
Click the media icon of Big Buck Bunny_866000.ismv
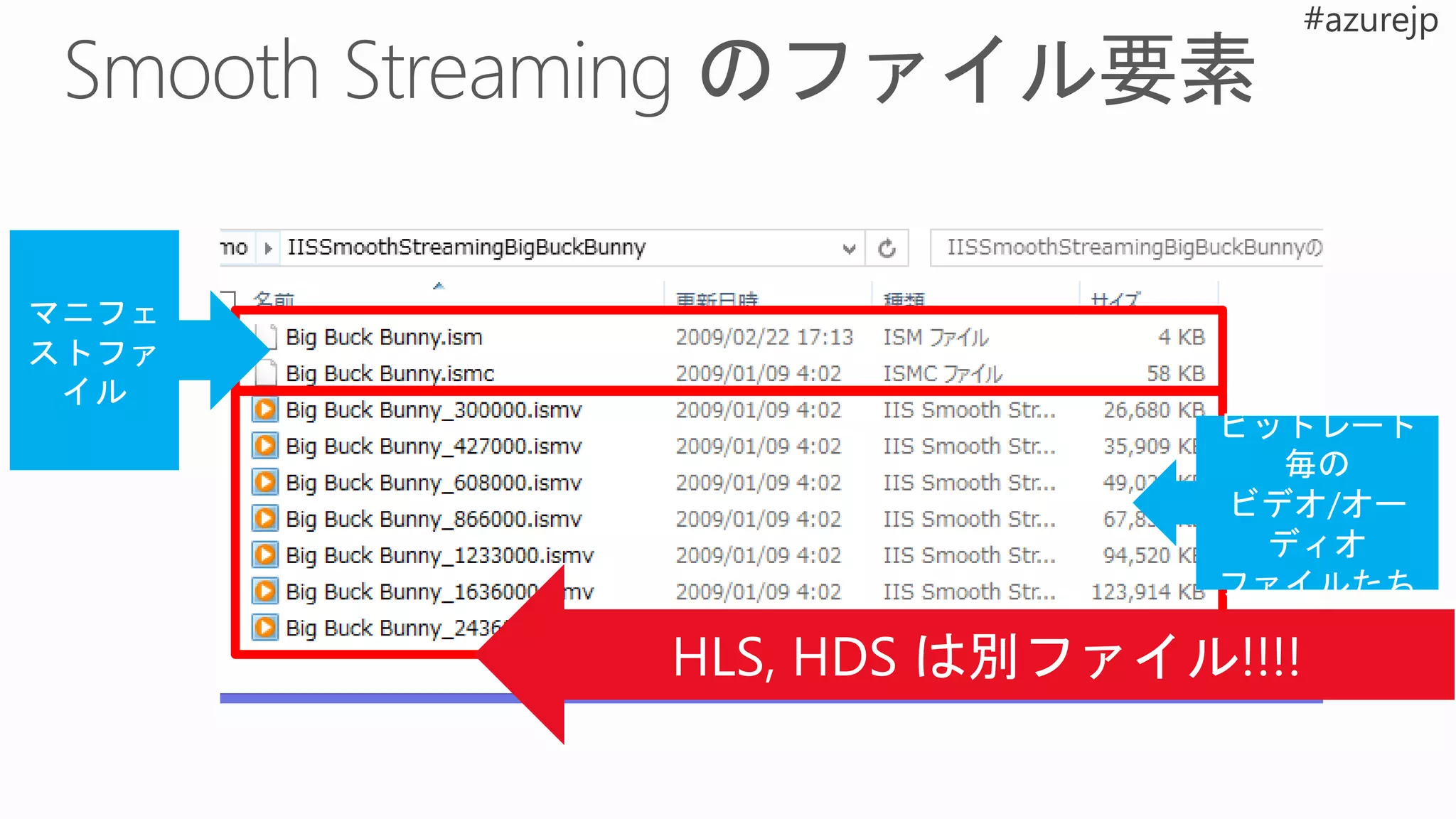click(x=265, y=518)
